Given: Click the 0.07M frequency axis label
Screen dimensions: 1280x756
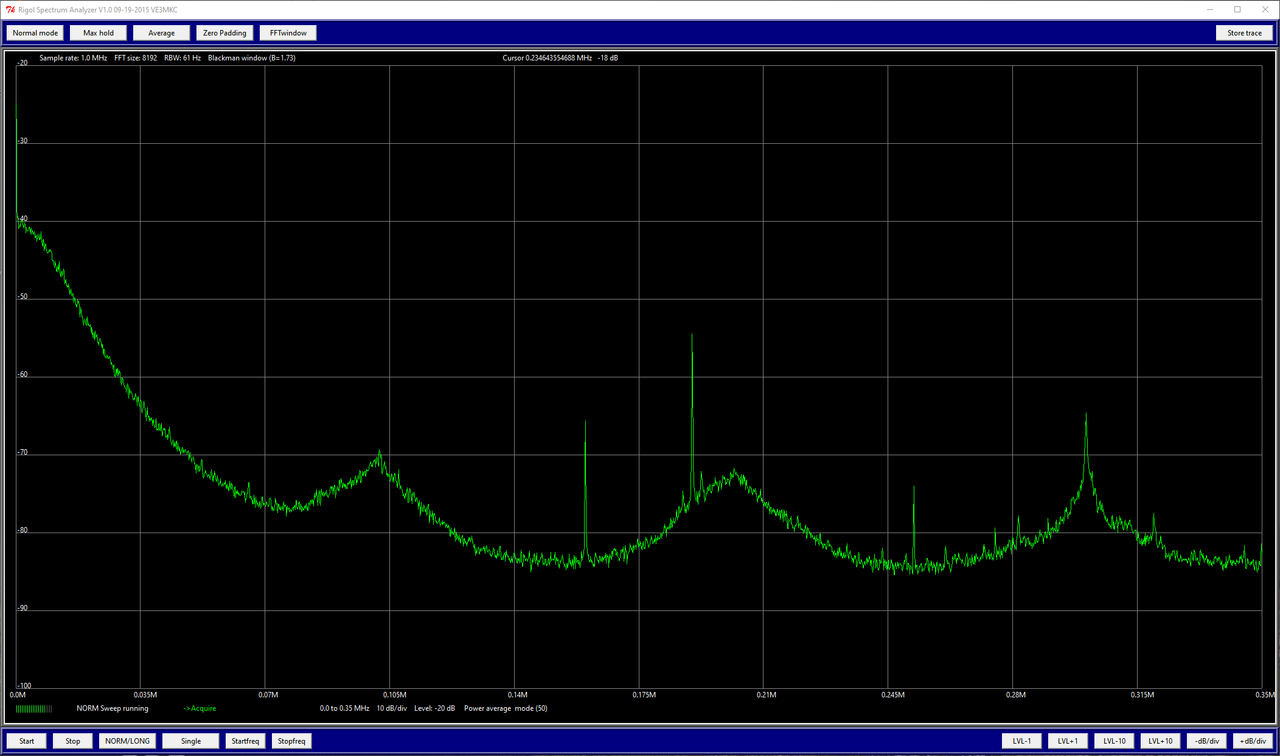Looking at the screenshot, I should tap(268, 694).
